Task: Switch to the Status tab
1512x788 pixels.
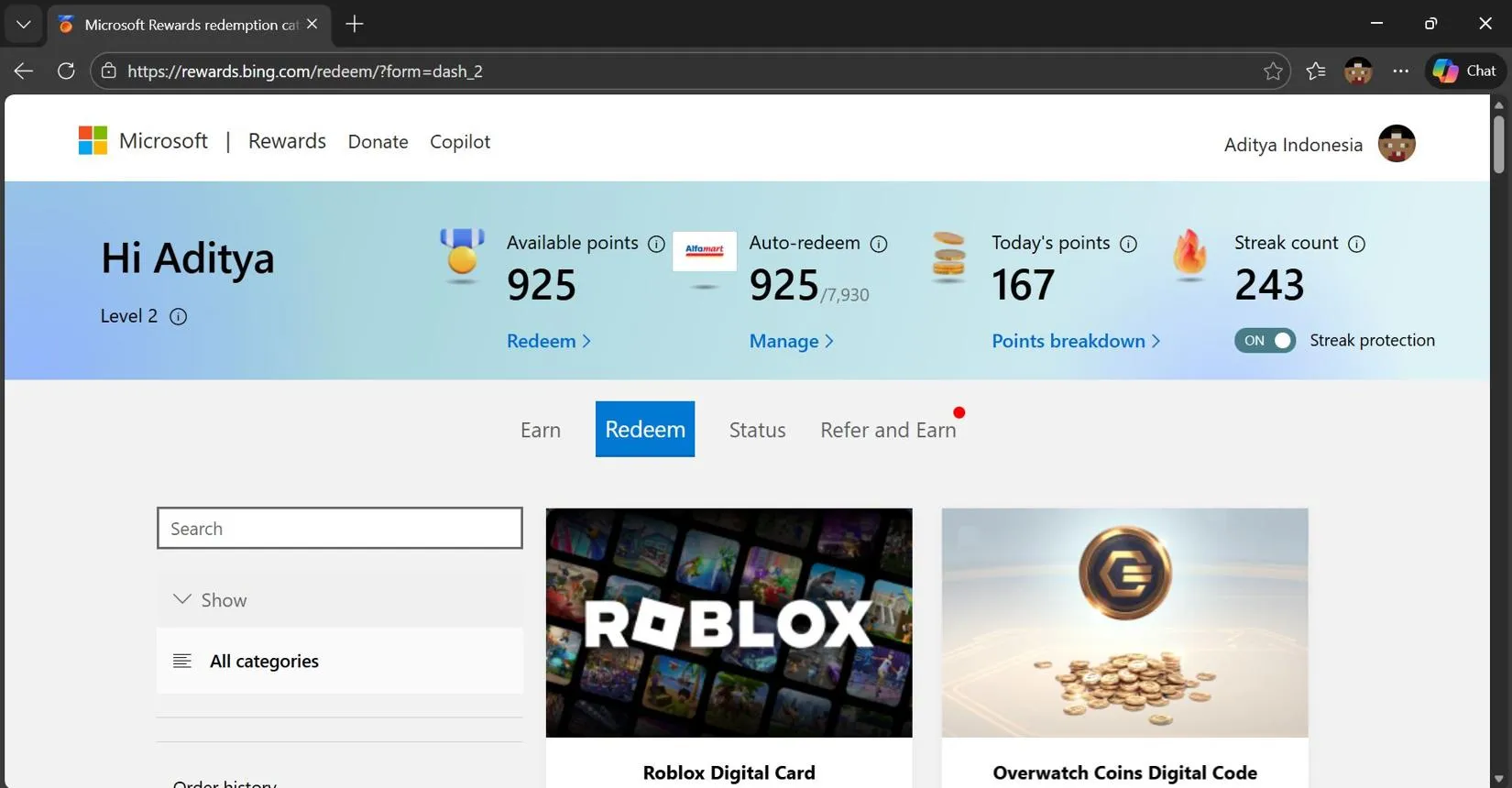Action: click(x=758, y=430)
